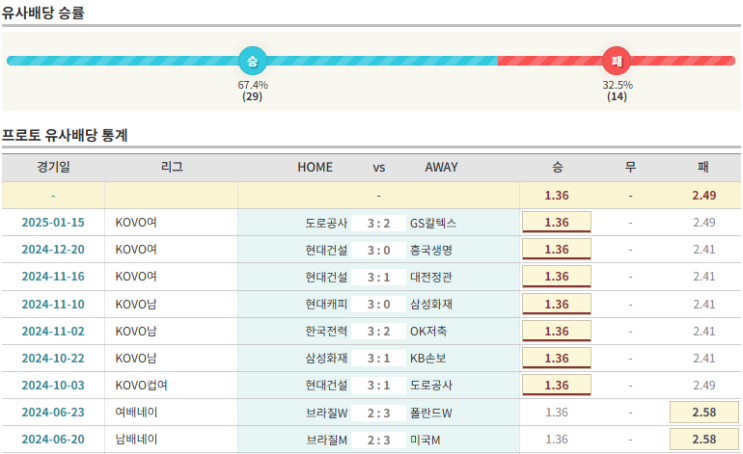
Task: Click the highlighted 1.36 odds for 한국전력 vs OK저축
Action: click(x=556, y=331)
